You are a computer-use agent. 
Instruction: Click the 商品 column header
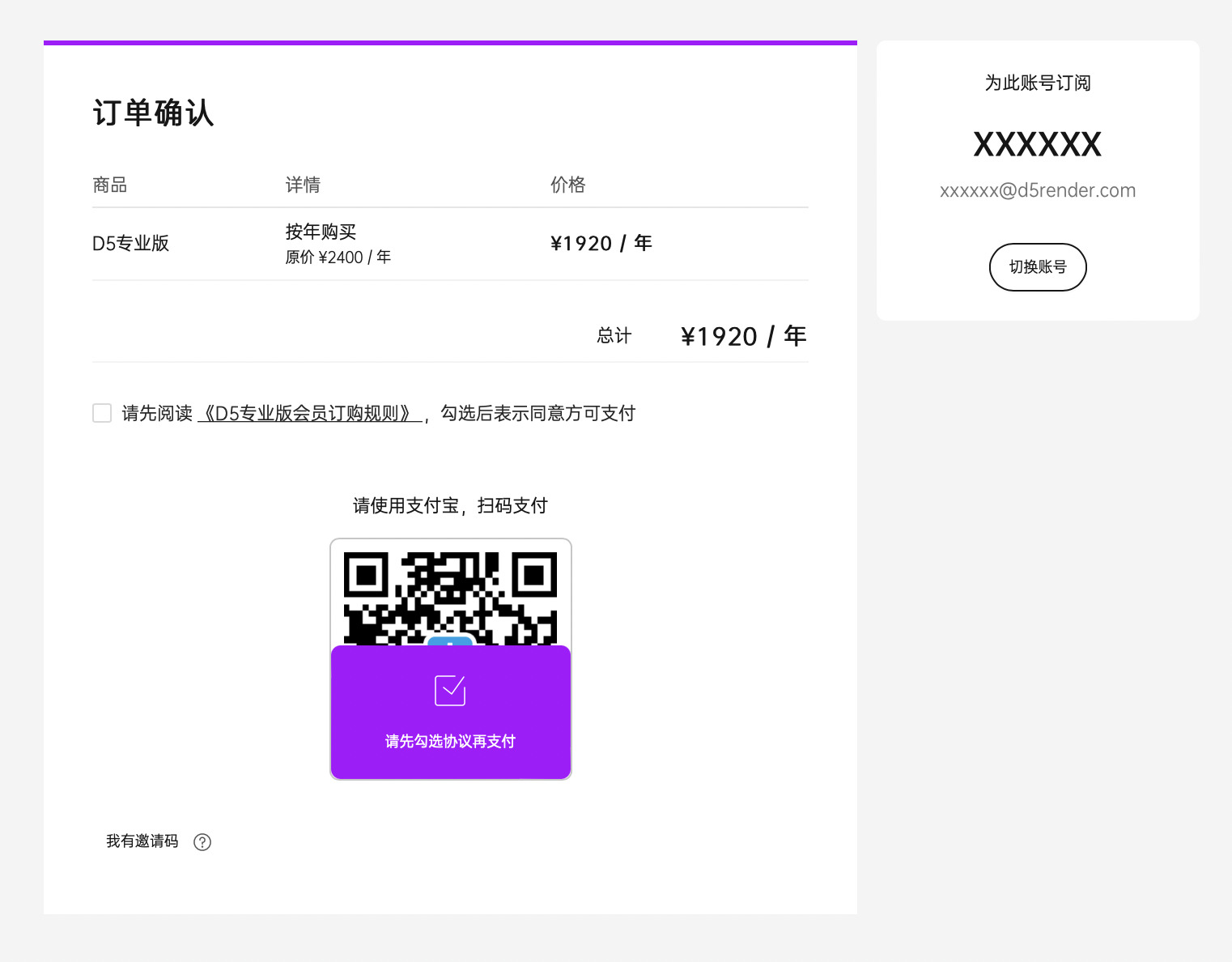pos(110,185)
